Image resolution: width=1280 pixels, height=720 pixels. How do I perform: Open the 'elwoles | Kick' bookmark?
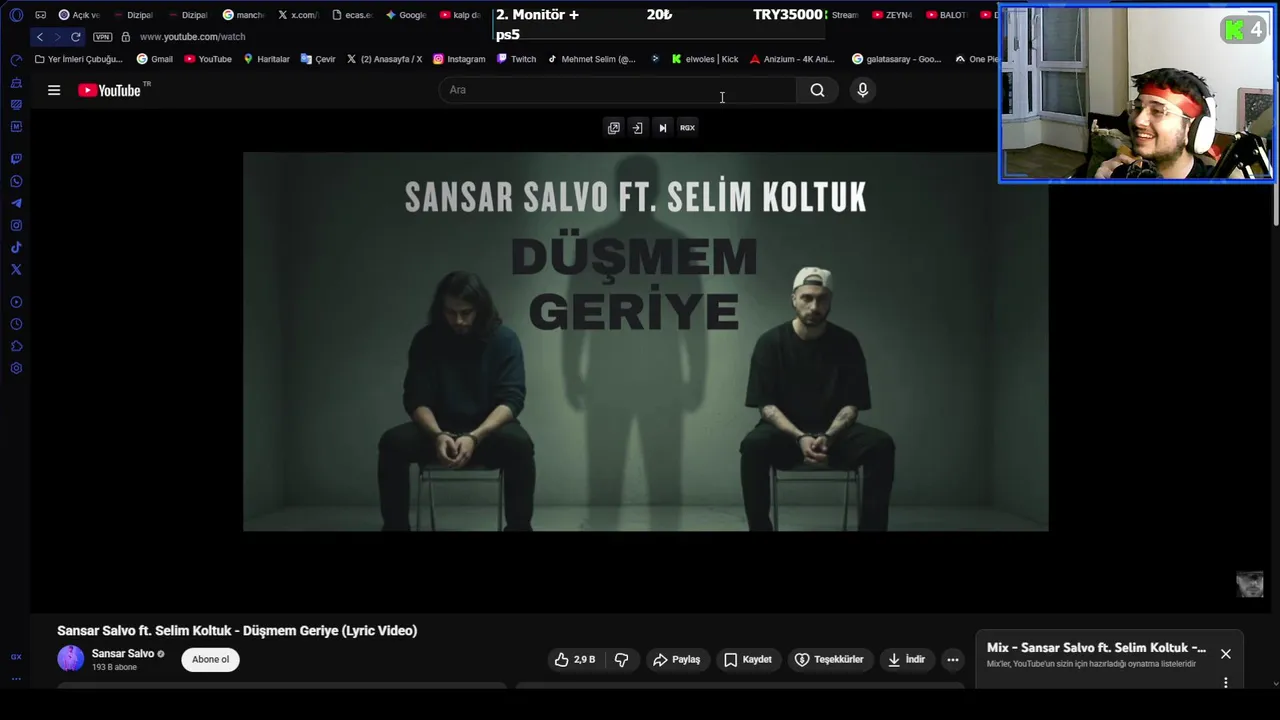tap(705, 59)
